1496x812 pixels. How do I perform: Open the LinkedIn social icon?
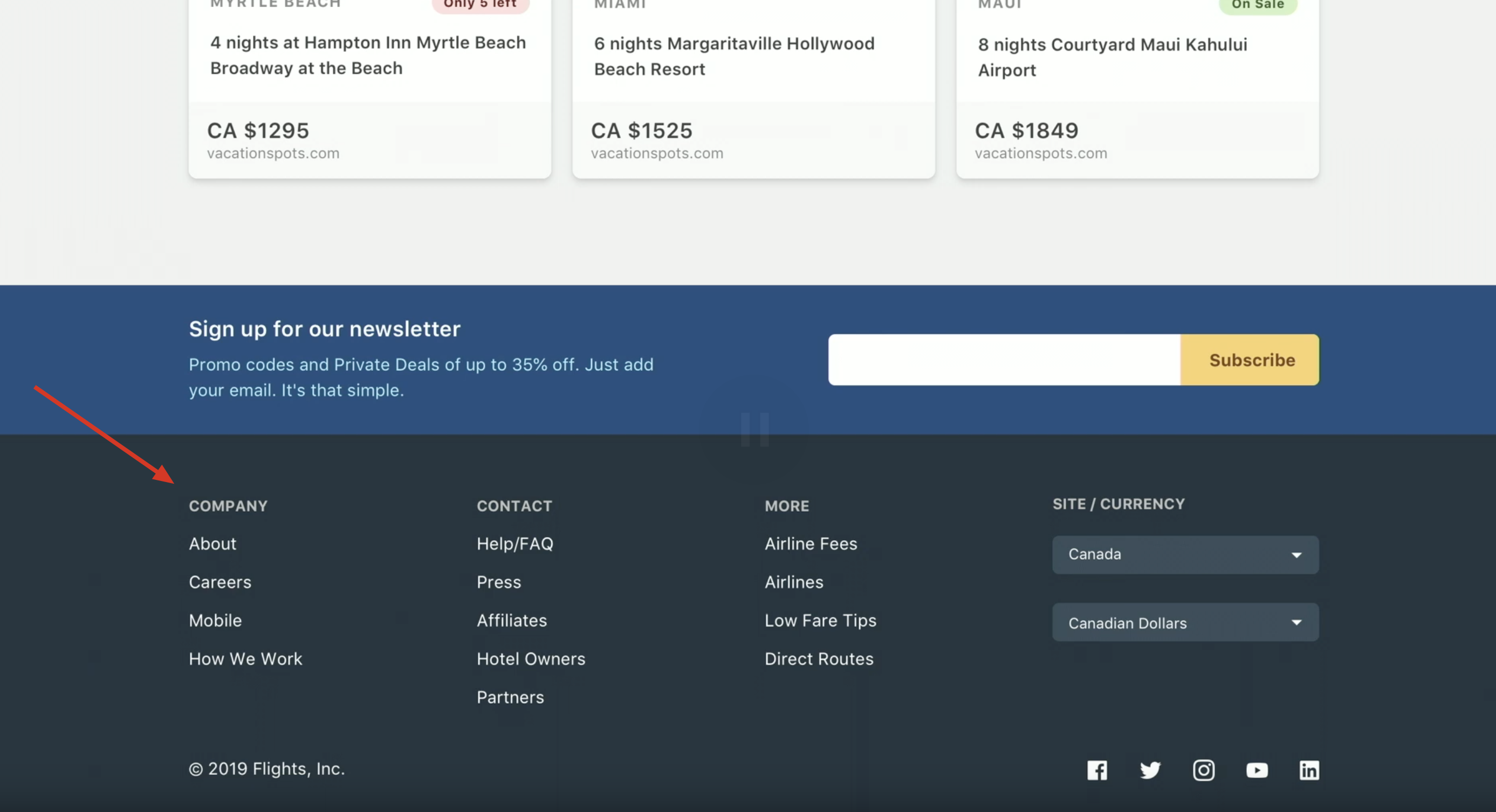click(1309, 770)
